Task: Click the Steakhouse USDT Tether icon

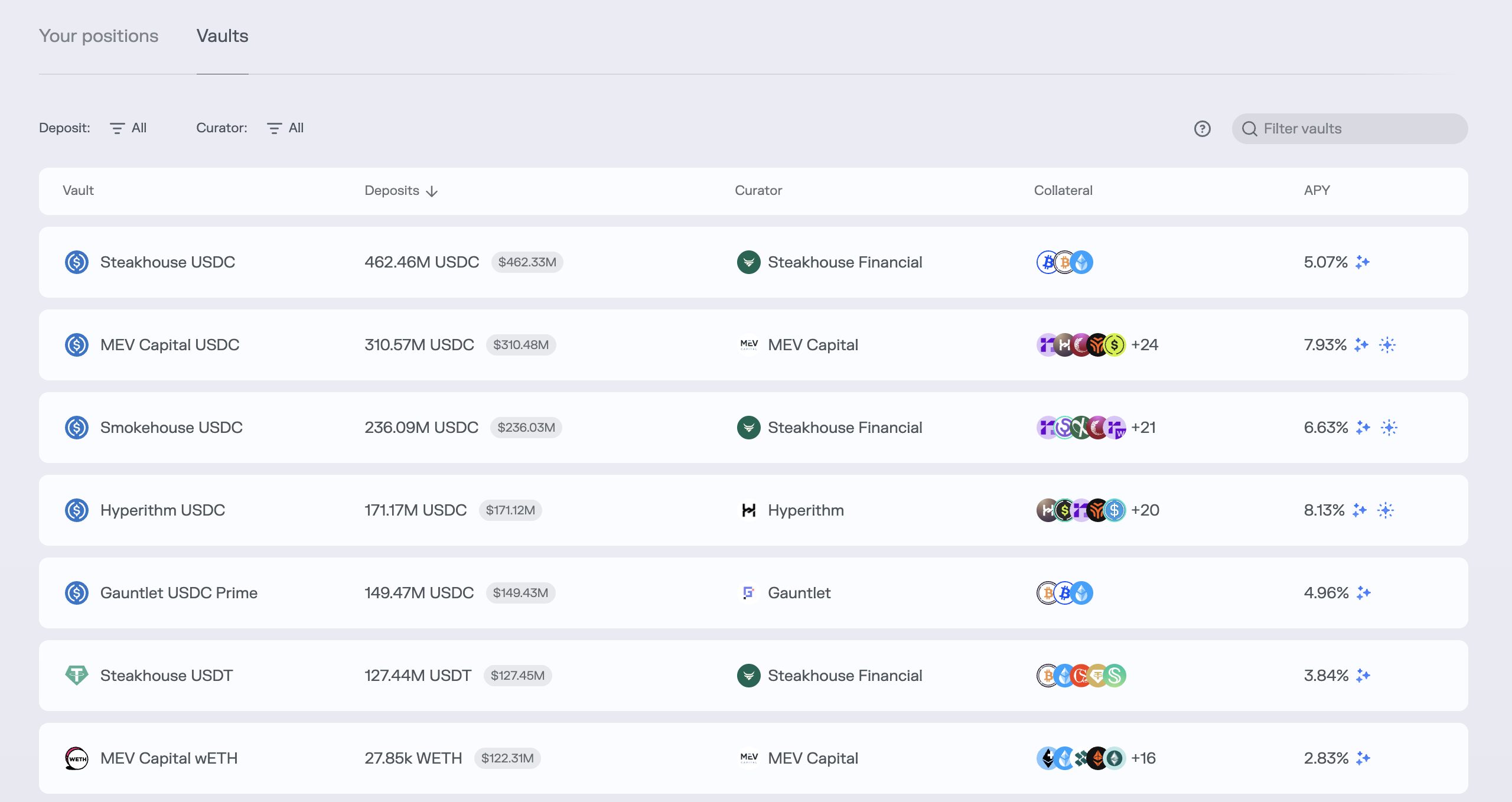Action: pyautogui.click(x=77, y=675)
